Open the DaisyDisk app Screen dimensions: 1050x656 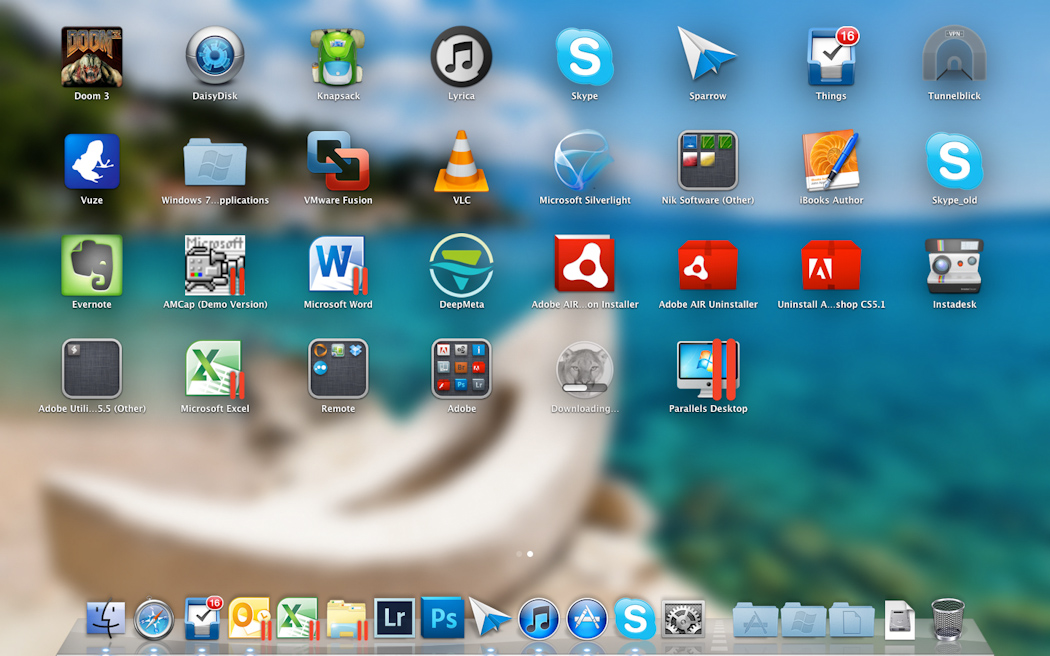214,58
